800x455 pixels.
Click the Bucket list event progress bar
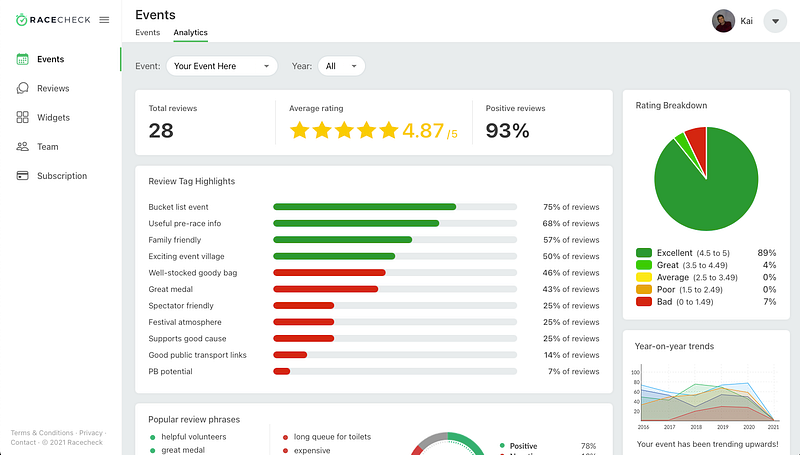coord(395,207)
